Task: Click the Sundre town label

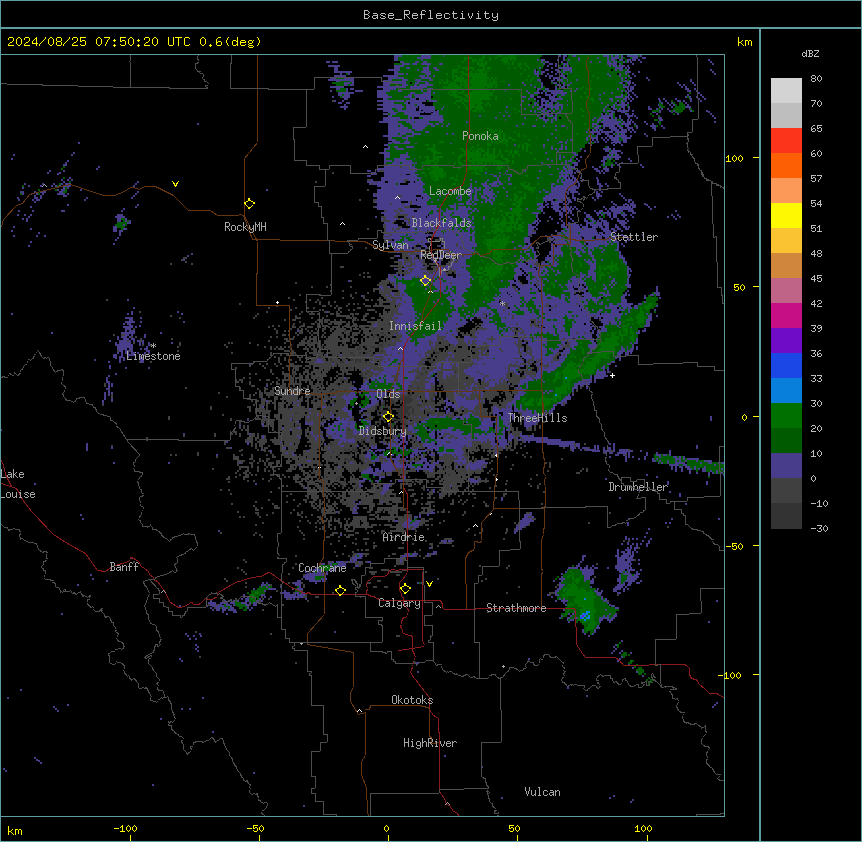Action: coord(292,391)
